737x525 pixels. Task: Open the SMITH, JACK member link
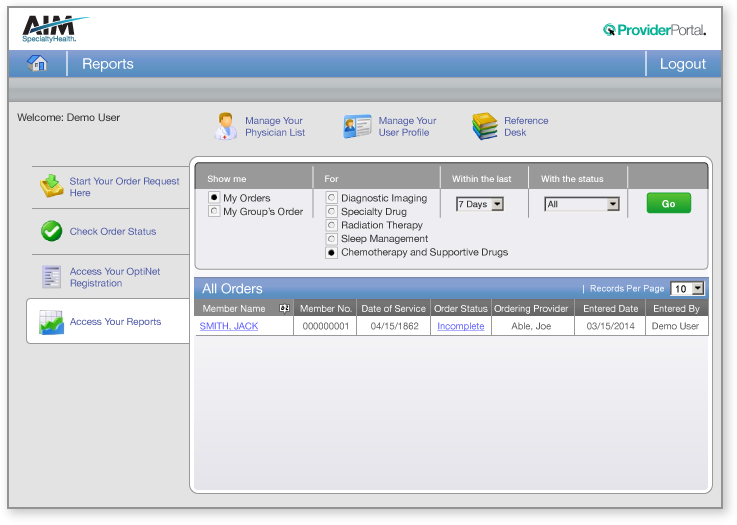pos(228,326)
